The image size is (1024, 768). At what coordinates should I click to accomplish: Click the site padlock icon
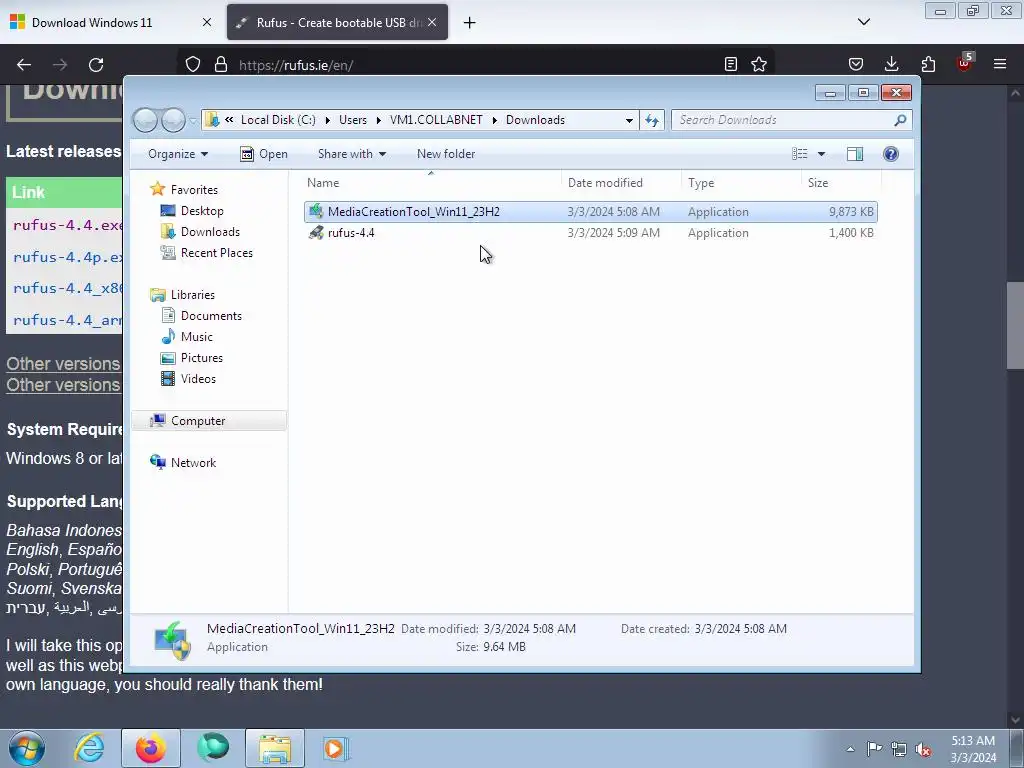point(221,65)
